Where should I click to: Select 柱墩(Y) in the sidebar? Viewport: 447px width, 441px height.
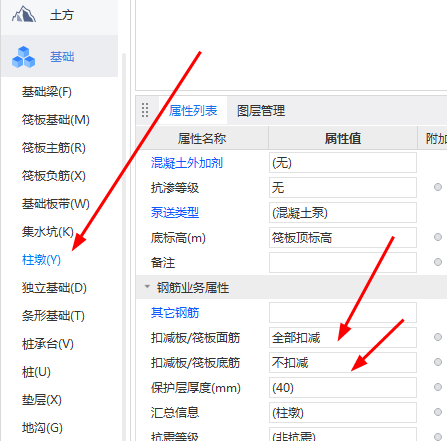(41, 260)
